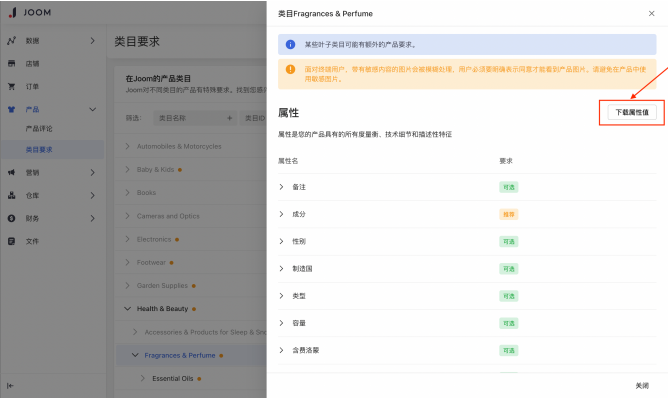Viewport: 669px width, 401px height.
Task: Open the warehouse sidebar icon
Action: [12, 195]
